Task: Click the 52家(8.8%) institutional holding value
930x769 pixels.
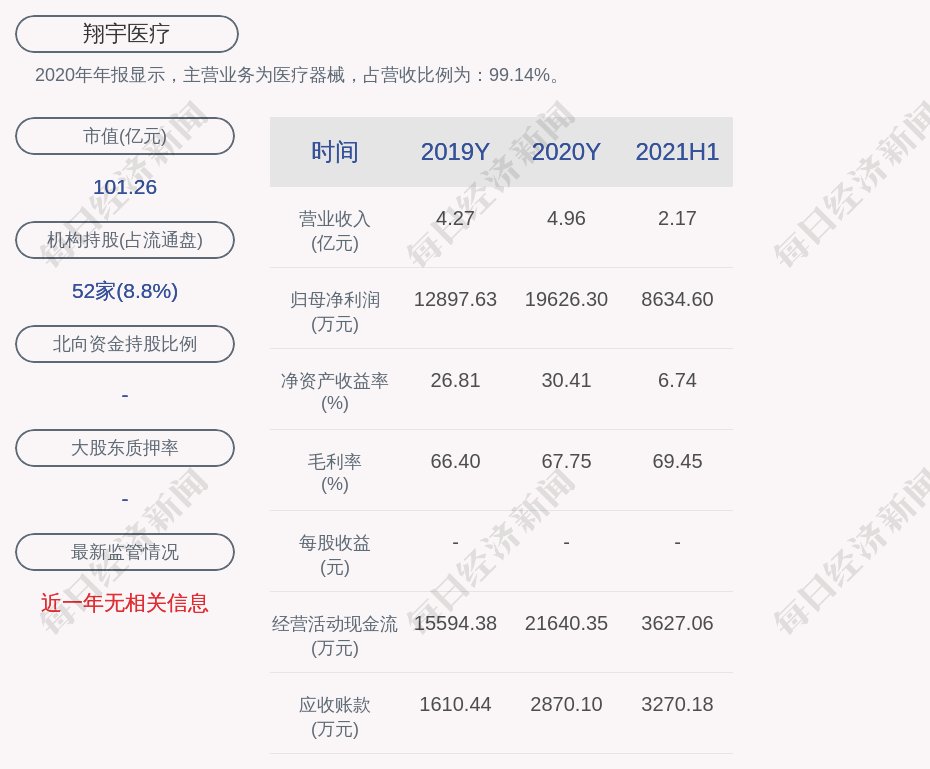Action: (x=125, y=291)
